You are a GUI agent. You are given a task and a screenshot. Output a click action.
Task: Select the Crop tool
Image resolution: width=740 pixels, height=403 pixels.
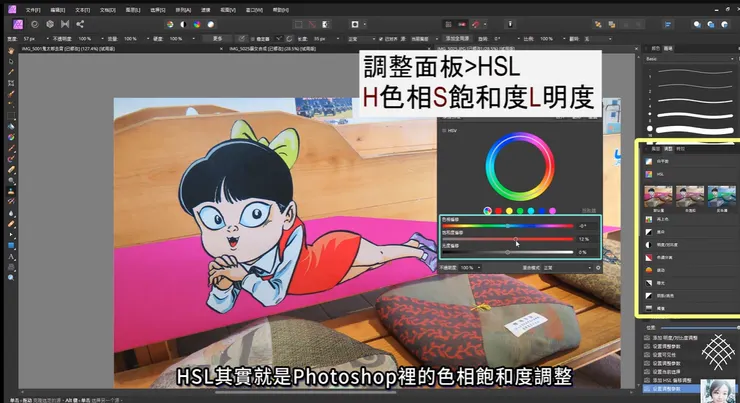(11, 83)
